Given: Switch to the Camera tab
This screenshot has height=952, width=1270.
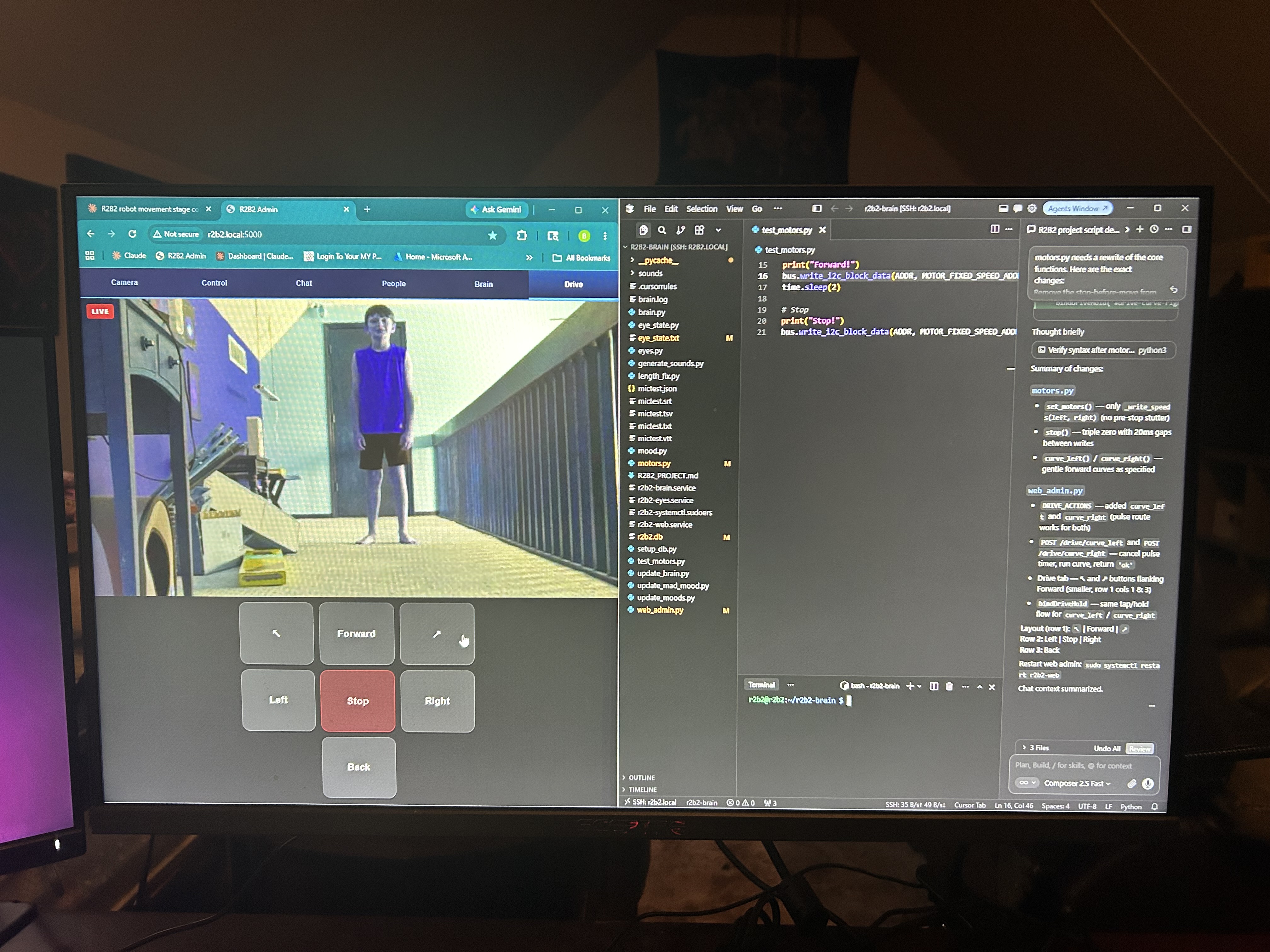Looking at the screenshot, I should pyautogui.click(x=125, y=282).
